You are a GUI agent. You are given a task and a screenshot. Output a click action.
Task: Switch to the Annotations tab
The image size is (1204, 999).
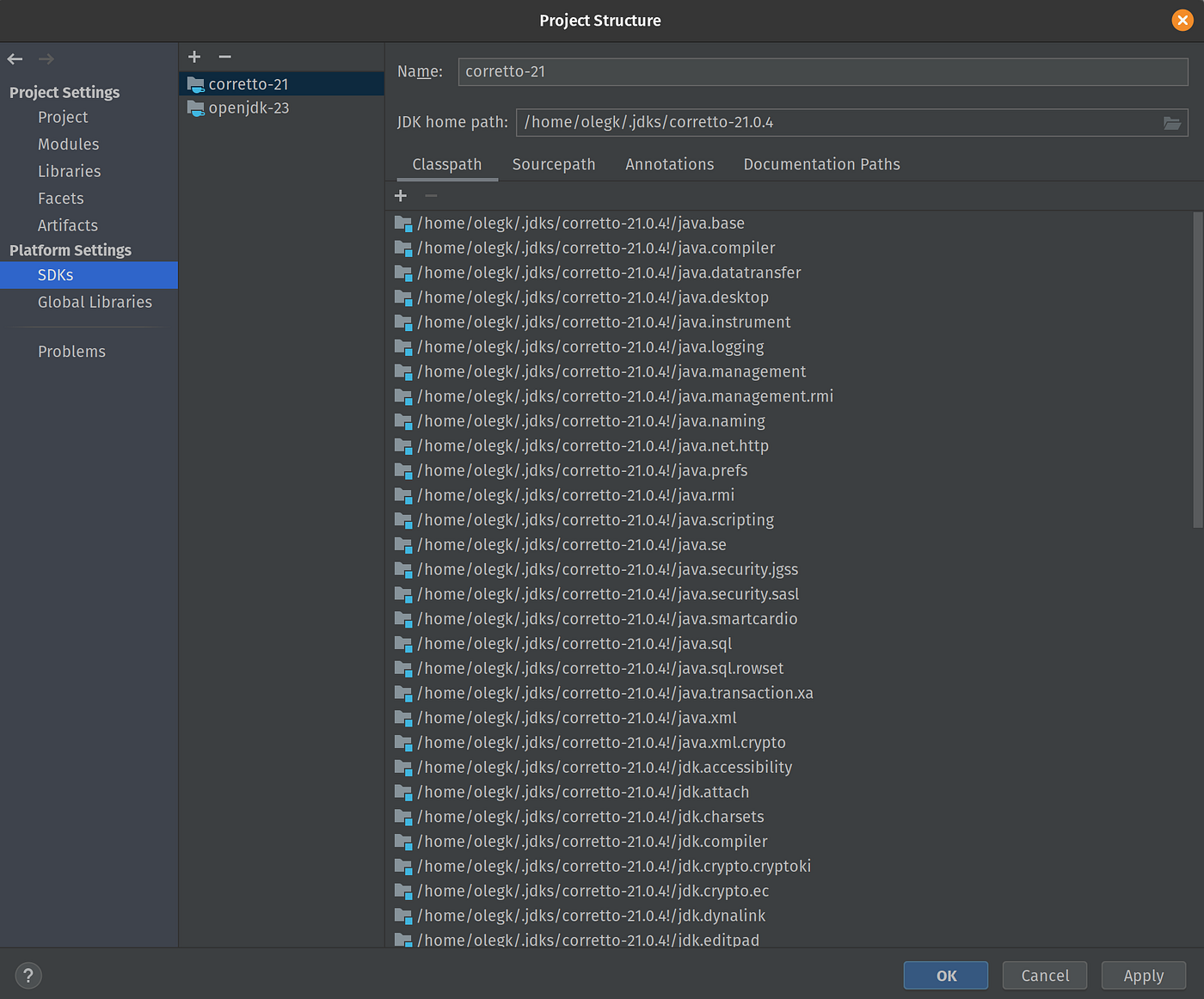pyautogui.click(x=670, y=164)
